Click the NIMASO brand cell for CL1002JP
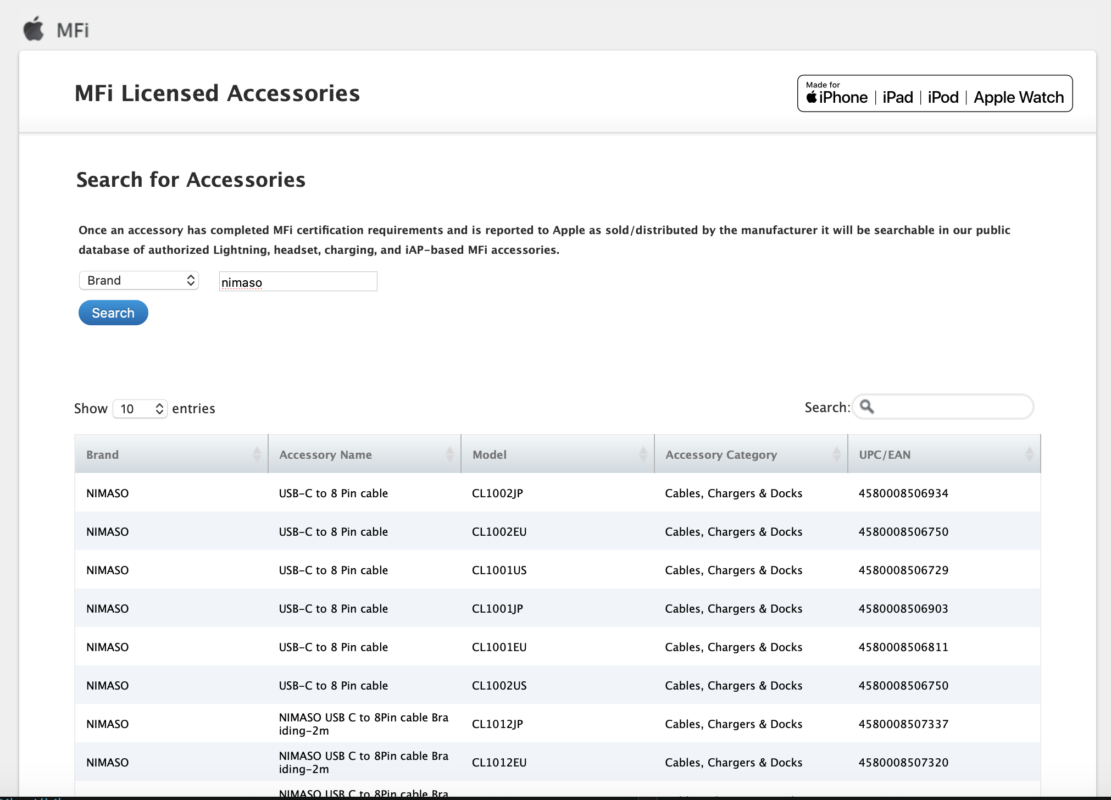Image resolution: width=1111 pixels, height=800 pixels. pyautogui.click(x=107, y=493)
